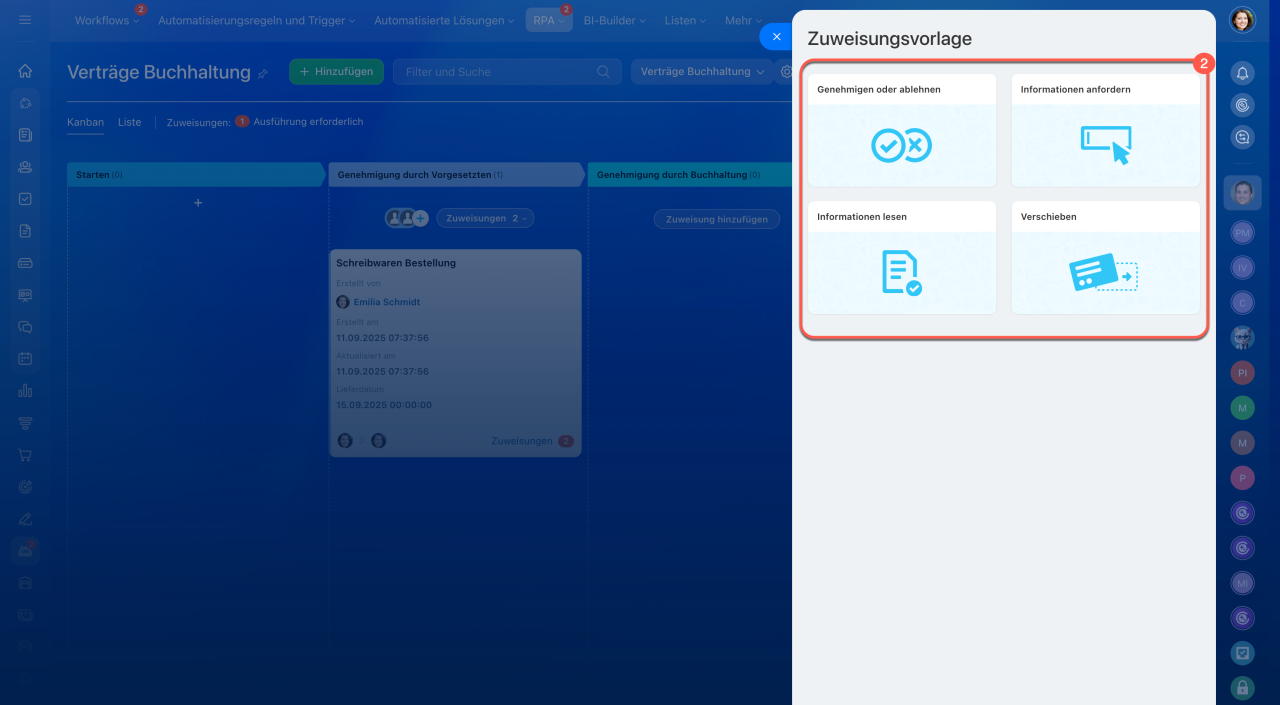Screen dimensions: 1280x705
Task: Click the Verträge Buchhaltung page title
Action: click(158, 72)
